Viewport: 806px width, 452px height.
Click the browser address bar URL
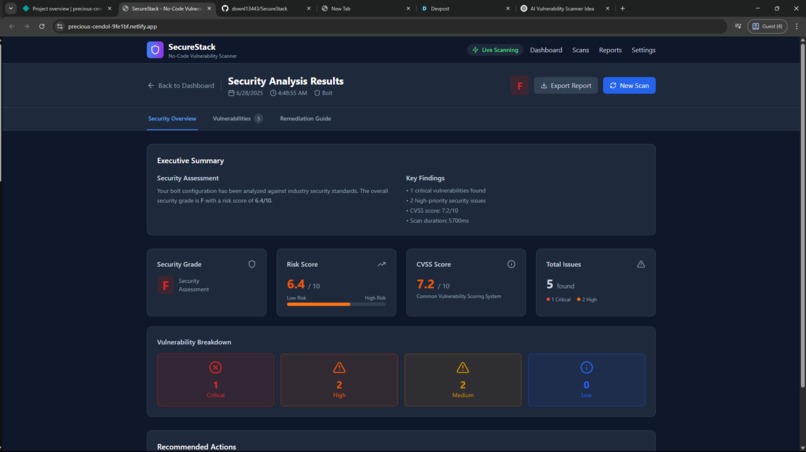[113, 26]
